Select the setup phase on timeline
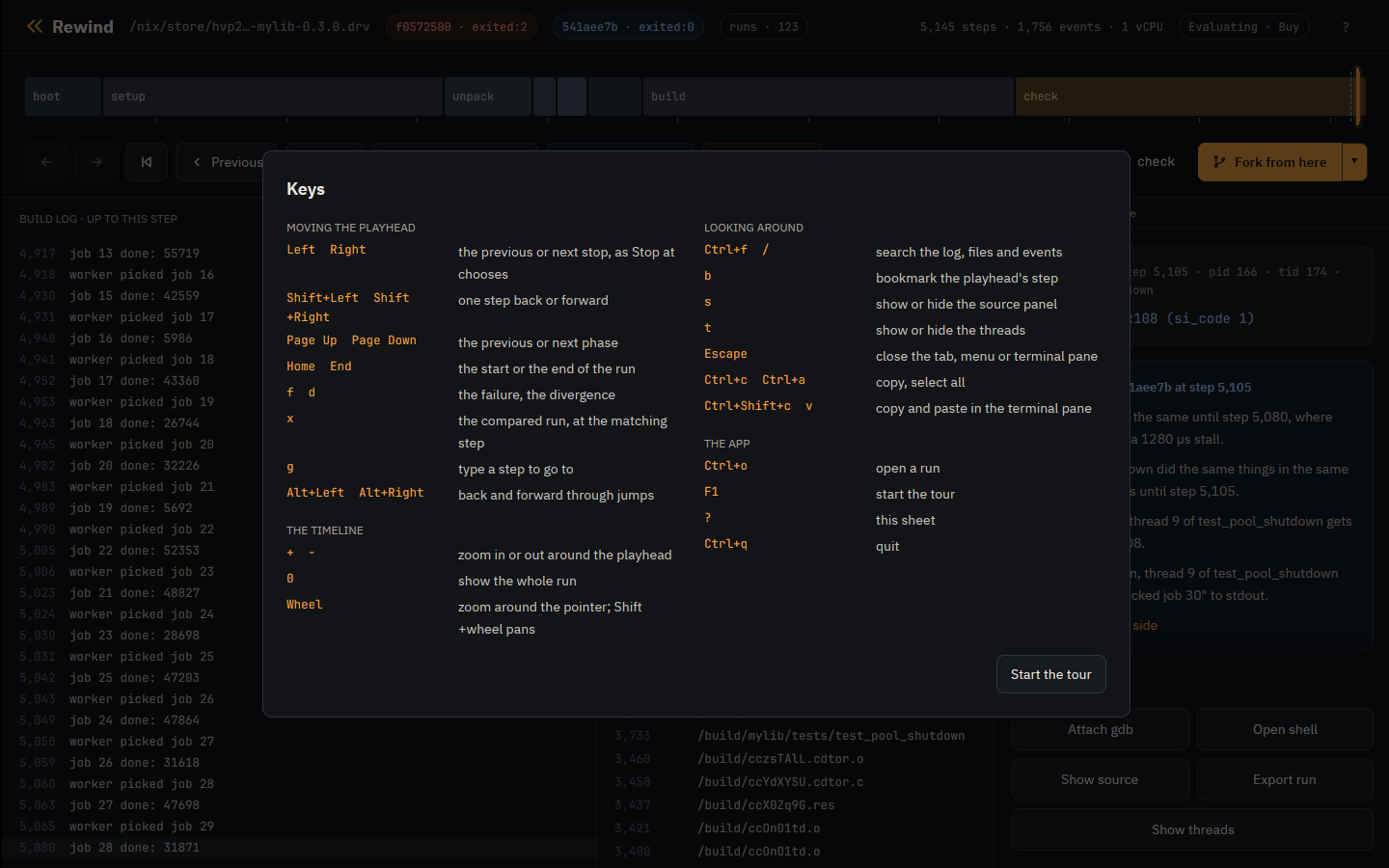 click(273, 96)
